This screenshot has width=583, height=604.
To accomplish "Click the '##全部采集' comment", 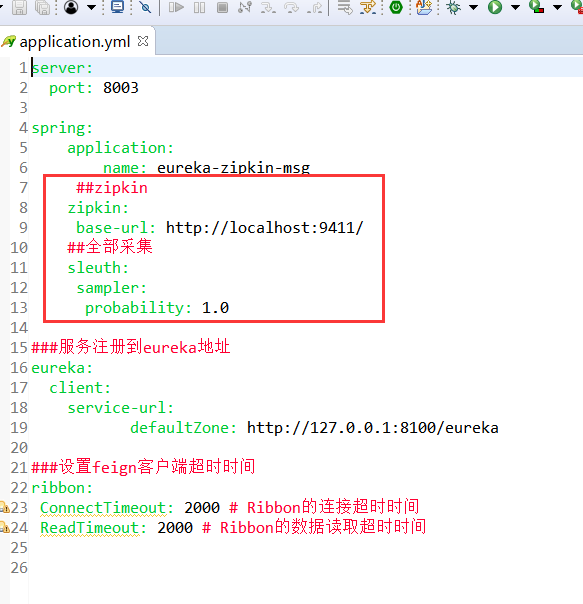I will click(x=110, y=247).
